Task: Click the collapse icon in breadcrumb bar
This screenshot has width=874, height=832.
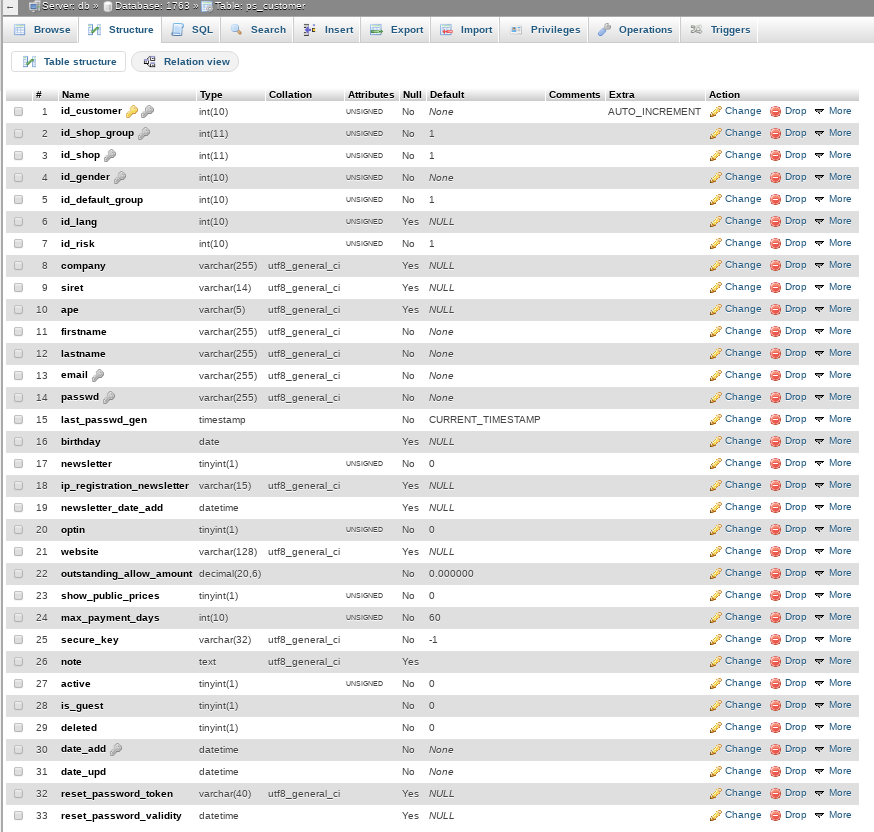Action: [10, 7]
